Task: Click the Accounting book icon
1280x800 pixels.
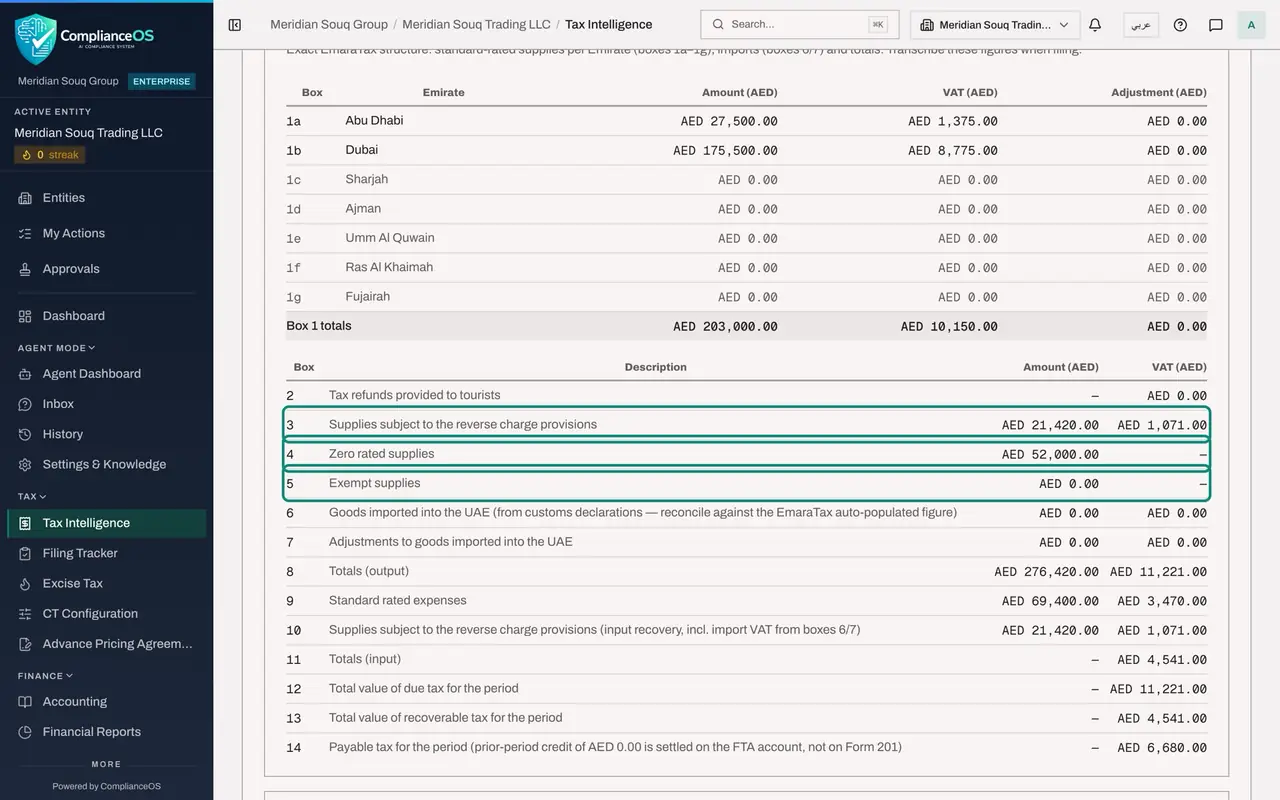Action: click(25, 702)
